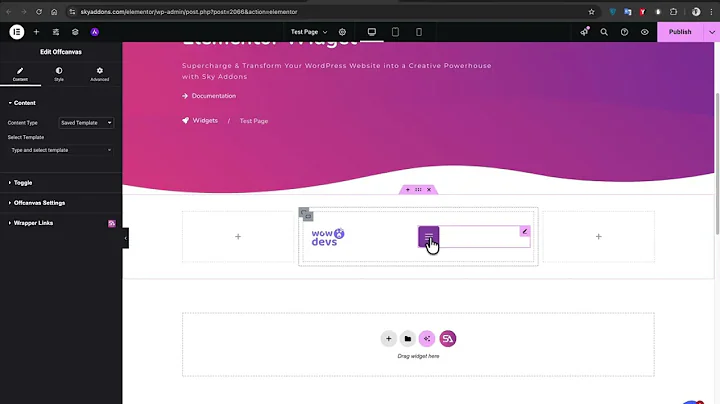
Task: Open the browser extensions puzzle icon
Action: tap(673, 11)
